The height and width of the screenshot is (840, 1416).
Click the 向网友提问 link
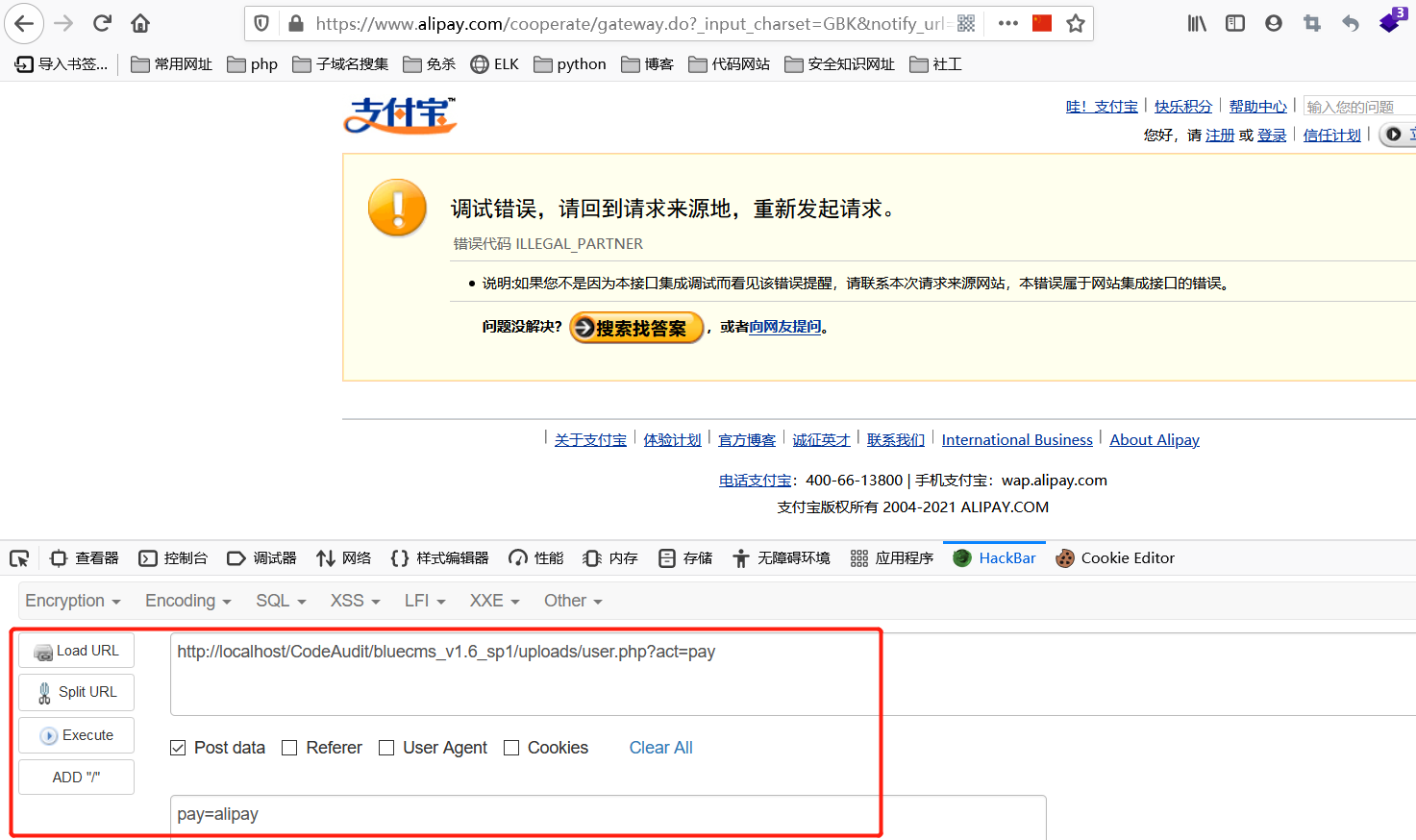785,327
